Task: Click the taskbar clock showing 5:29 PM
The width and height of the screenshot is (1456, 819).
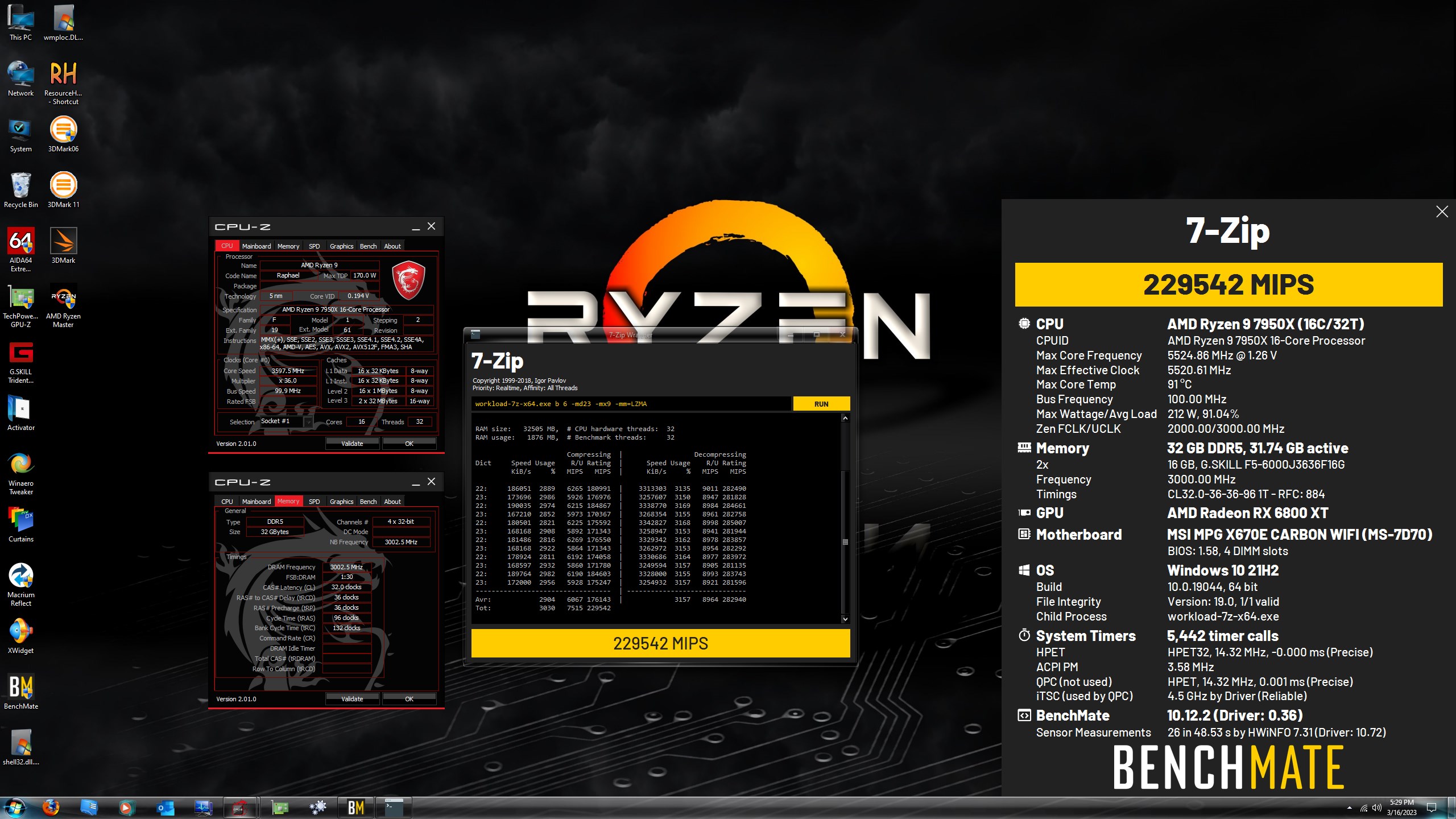Action: click(x=1401, y=808)
